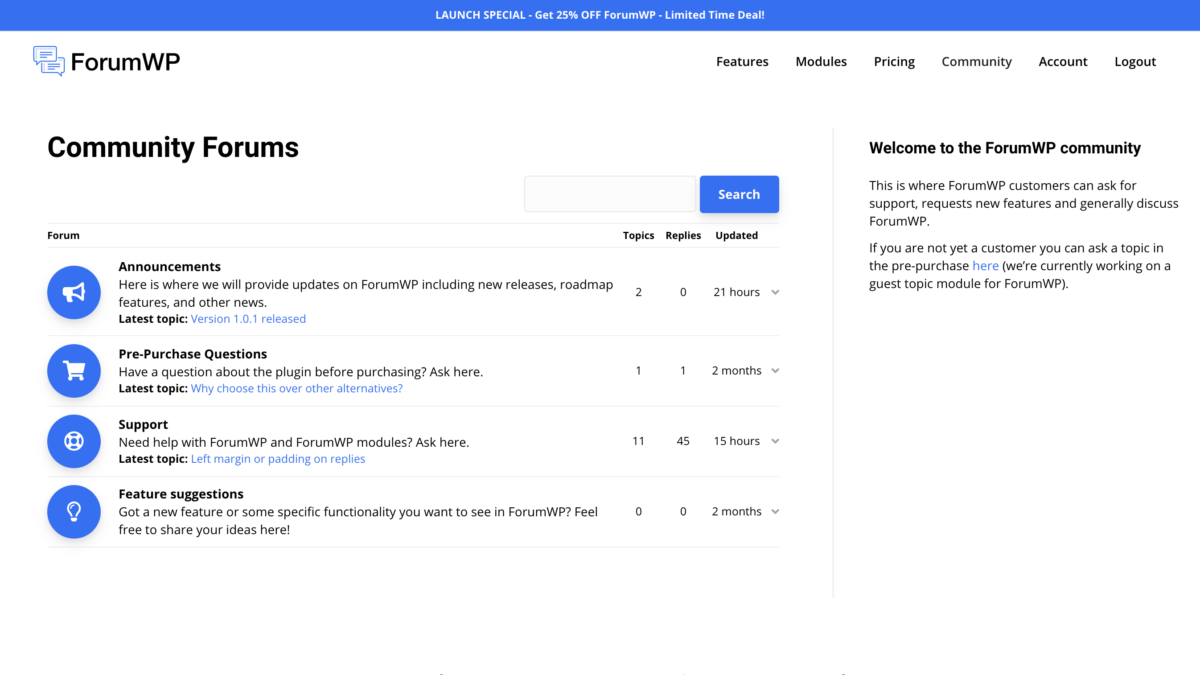Open the 'Version 1.0.1 released' topic link
The image size is (1200, 675).
(248, 319)
